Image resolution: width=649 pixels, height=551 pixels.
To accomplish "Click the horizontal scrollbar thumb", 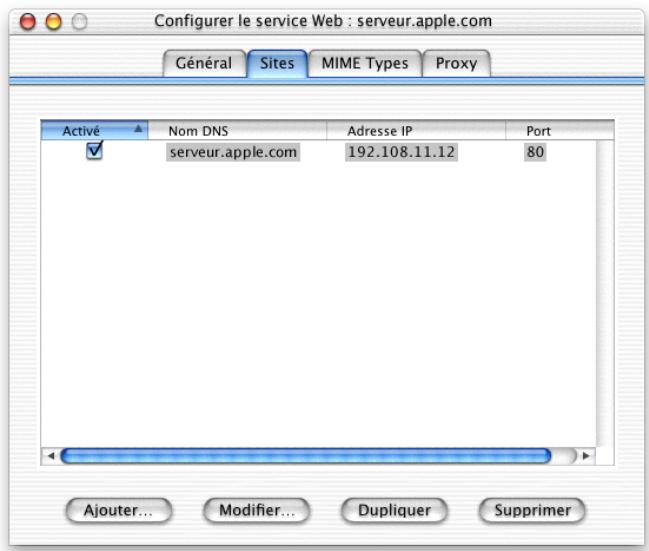I will click(x=306, y=456).
